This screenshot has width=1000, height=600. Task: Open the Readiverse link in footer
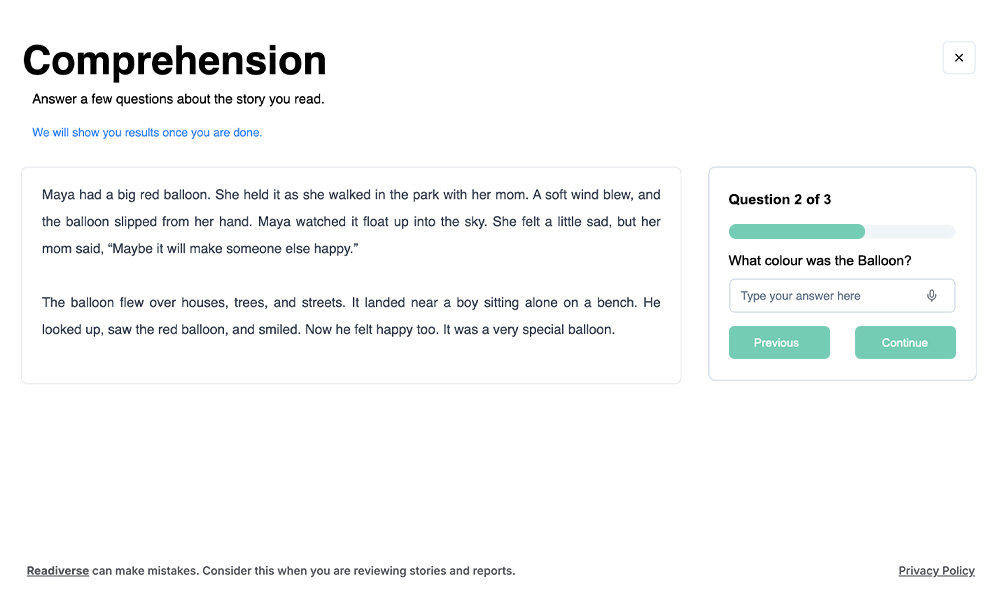tap(57, 571)
